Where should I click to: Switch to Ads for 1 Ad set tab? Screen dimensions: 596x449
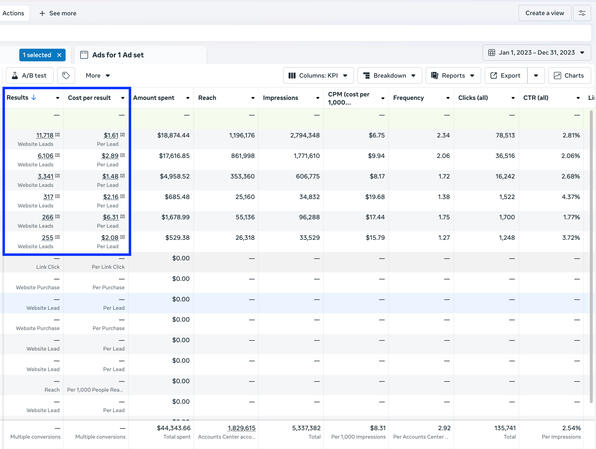pyautogui.click(x=117, y=55)
